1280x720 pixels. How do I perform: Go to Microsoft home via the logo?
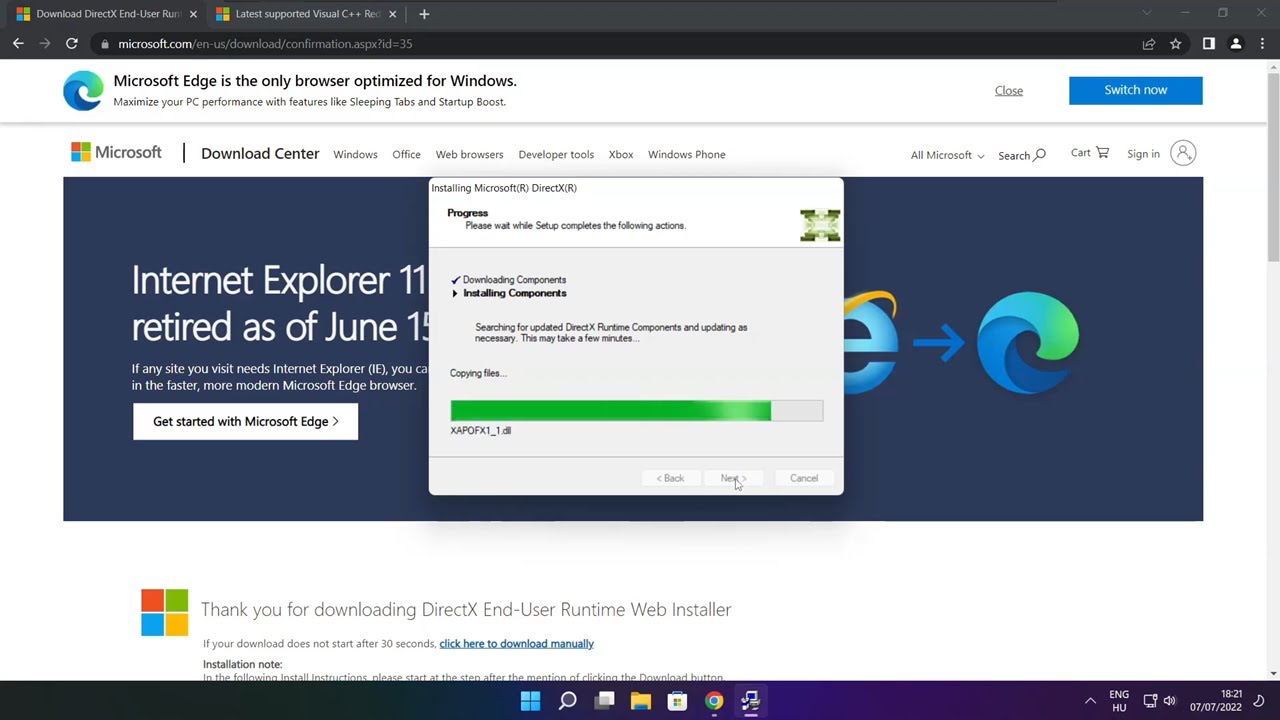tap(116, 152)
